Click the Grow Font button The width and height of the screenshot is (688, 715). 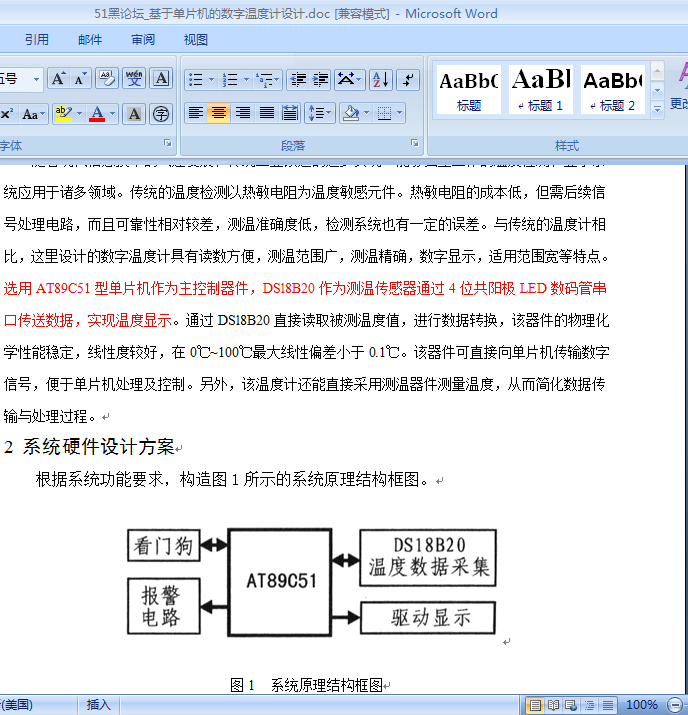pos(59,79)
